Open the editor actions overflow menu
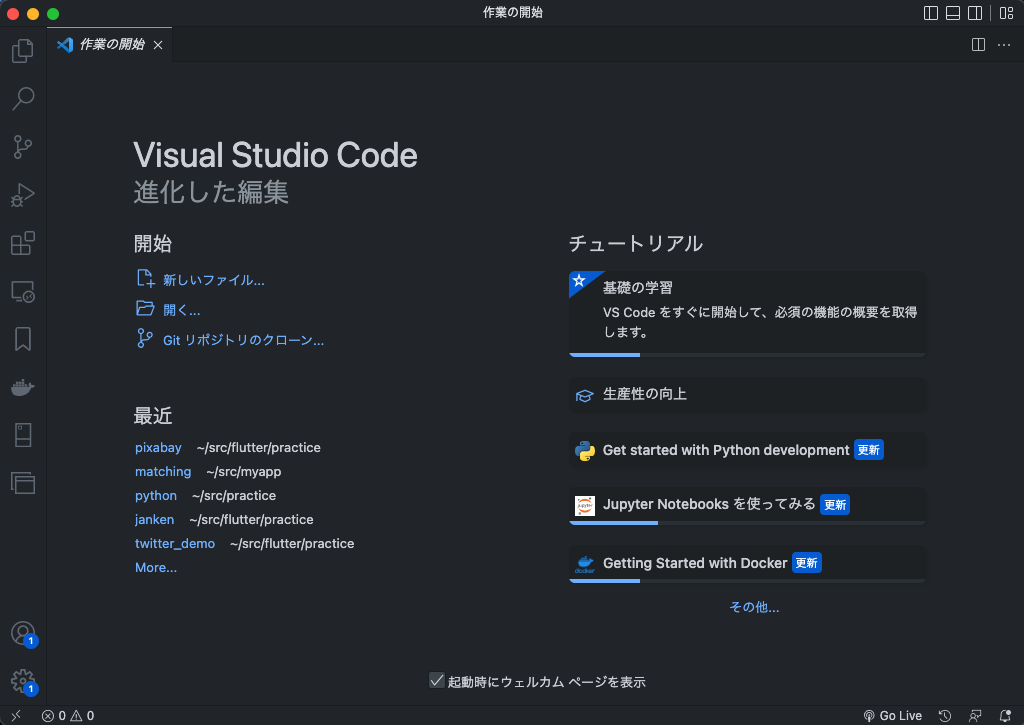Screen dimensions: 1024x725 (1004, 44)
